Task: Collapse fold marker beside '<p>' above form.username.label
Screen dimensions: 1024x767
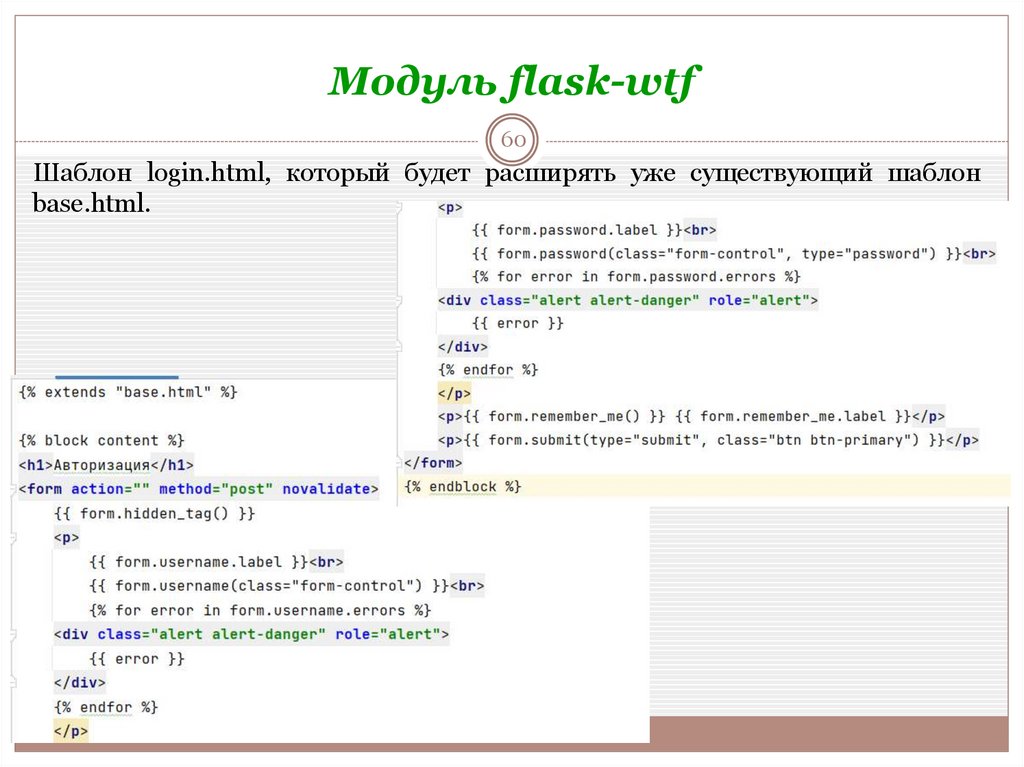Action: click(x=14, y=538)
